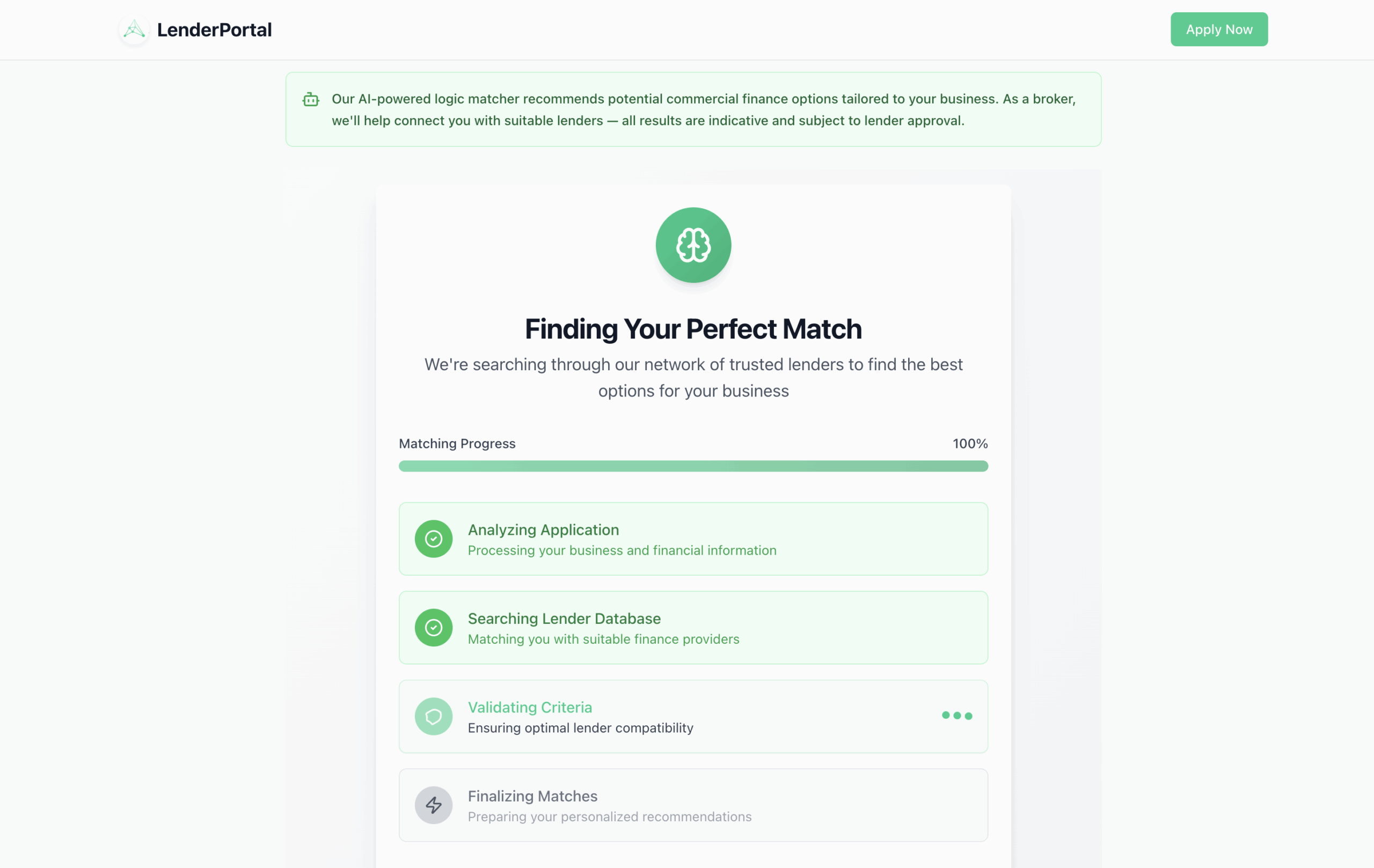Click the Matching Progress bar
This screenshot has width=1374, height=868.
pos(693,466)
